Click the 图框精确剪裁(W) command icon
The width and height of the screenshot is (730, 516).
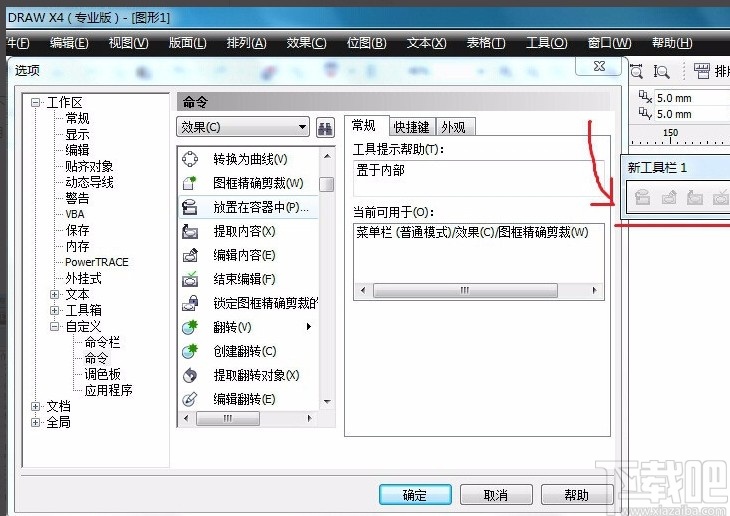pos(190,183)
